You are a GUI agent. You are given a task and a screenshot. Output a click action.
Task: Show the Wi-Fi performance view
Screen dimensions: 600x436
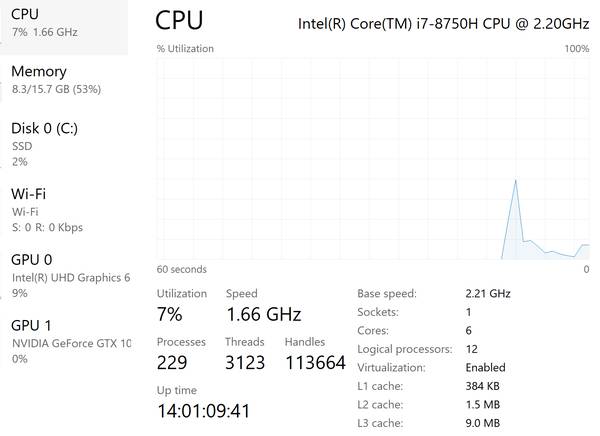(x=60, y=202)
